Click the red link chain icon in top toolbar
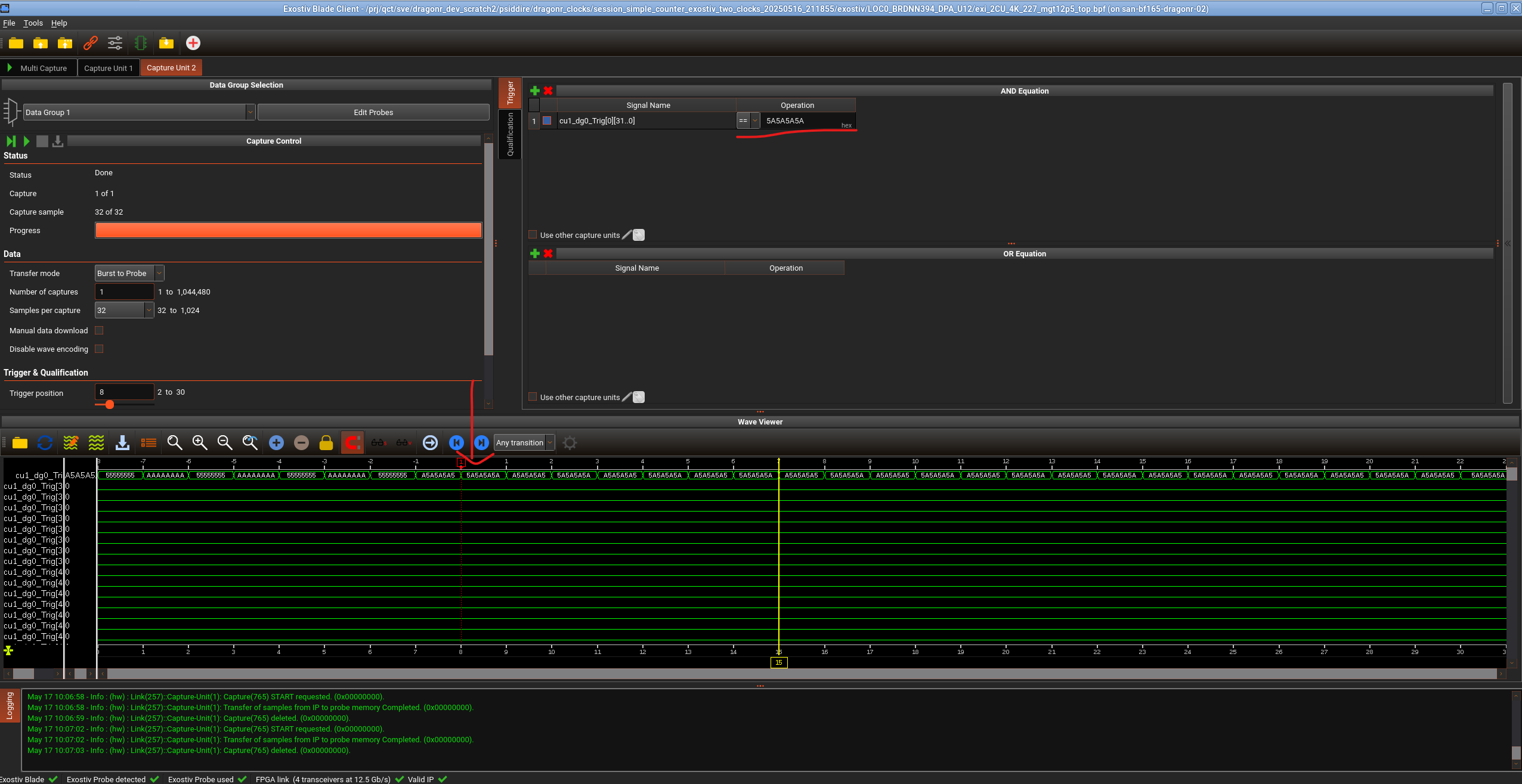The width and height of the screenshot is (1522, 784). pos(91,43)
